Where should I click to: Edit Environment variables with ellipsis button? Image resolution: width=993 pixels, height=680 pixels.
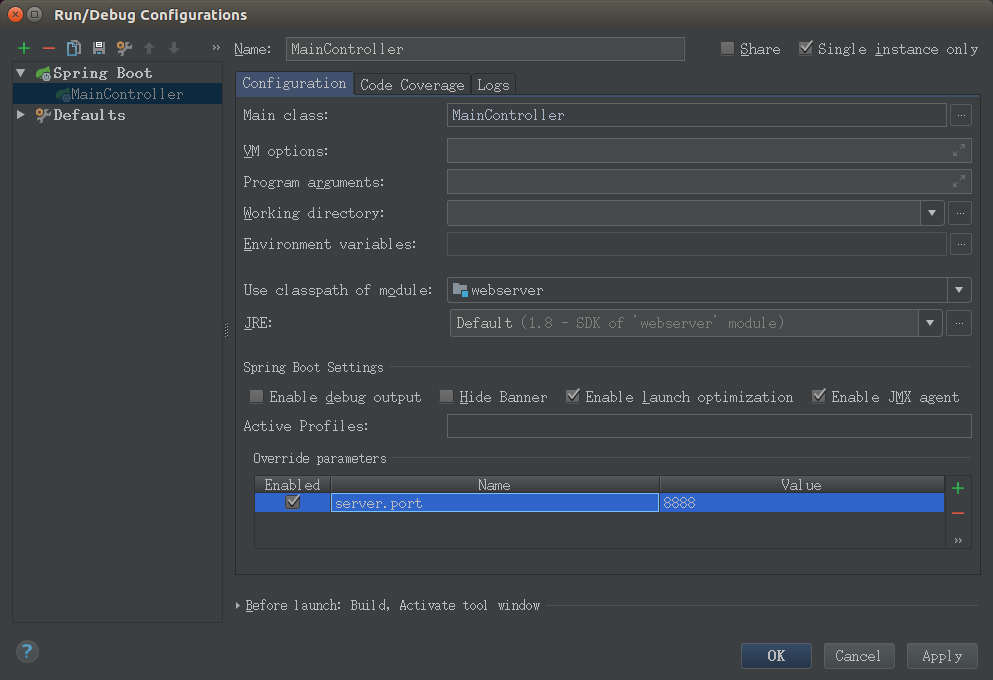click(961, 244)
